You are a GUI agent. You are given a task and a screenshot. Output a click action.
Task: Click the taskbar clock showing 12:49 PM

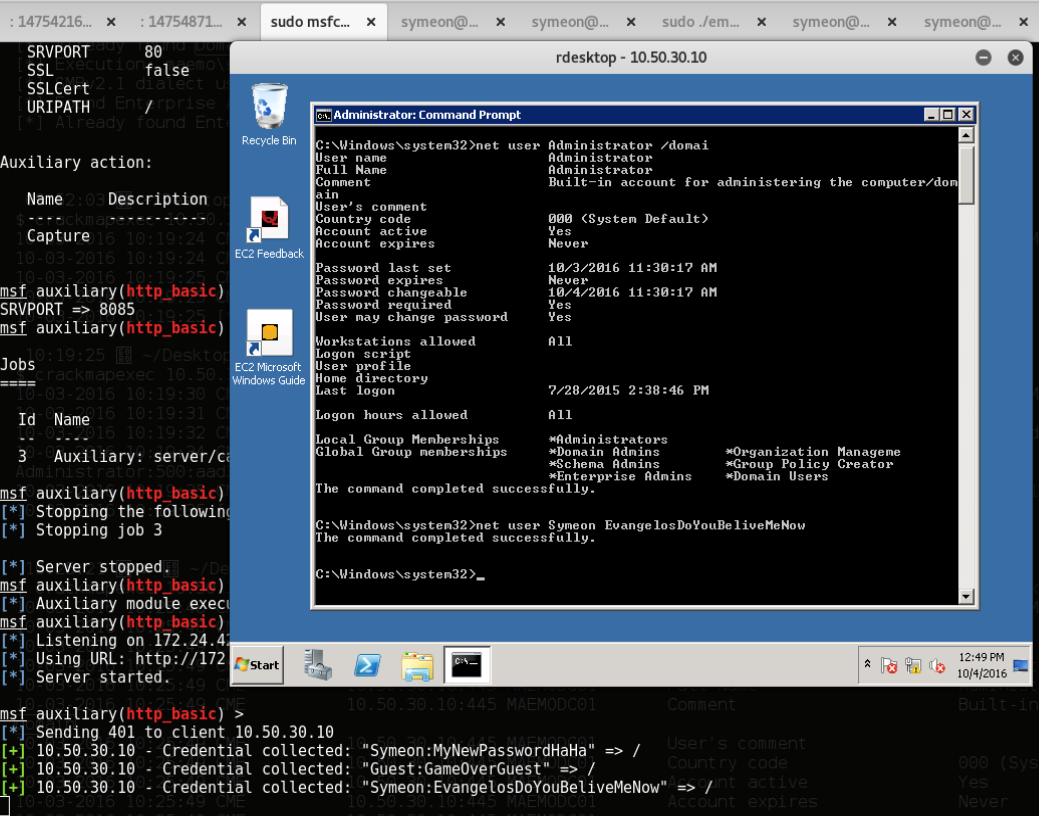click(981, 665)
